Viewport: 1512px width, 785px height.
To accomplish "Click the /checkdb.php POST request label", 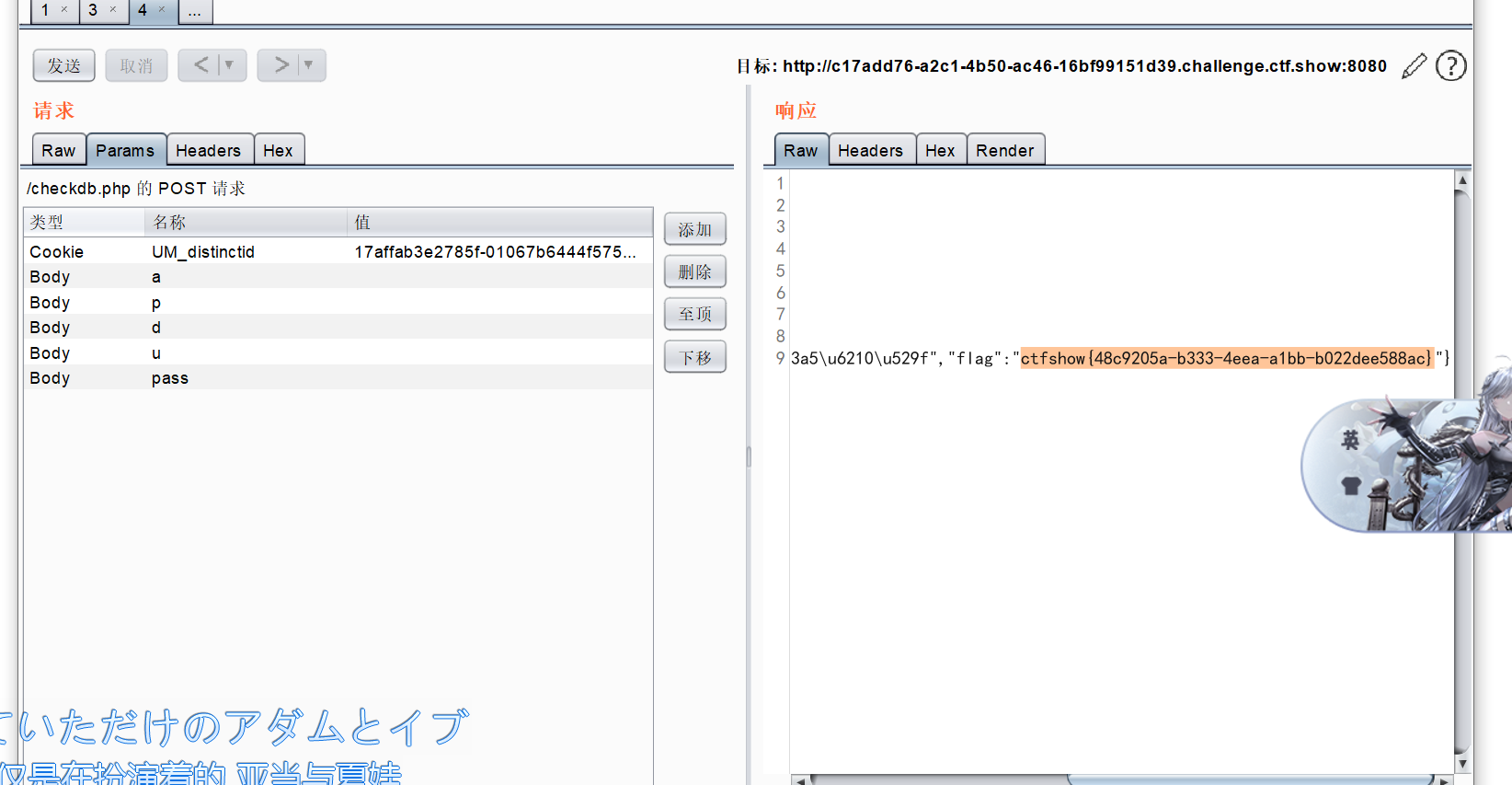I will point(136,188).
